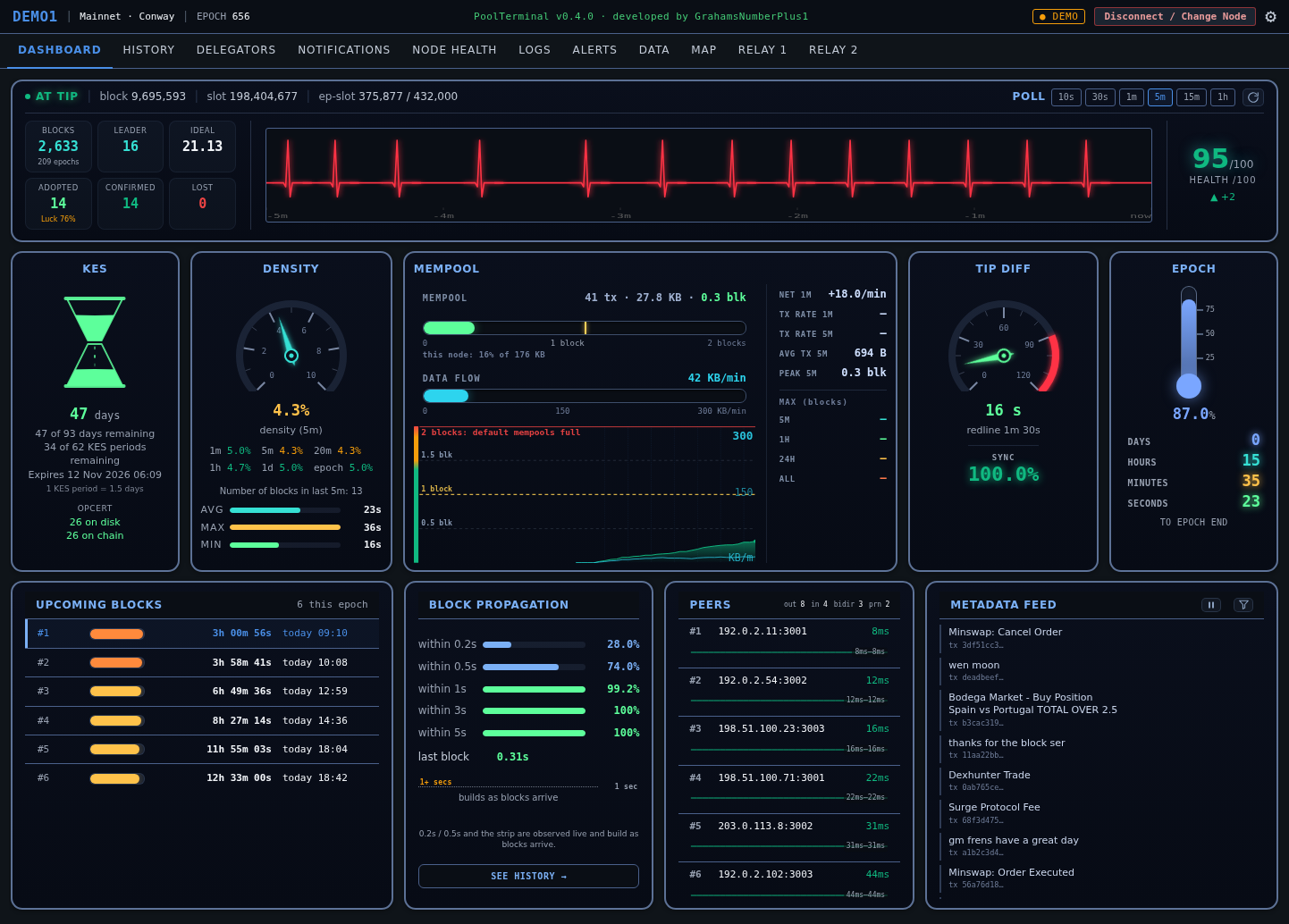This screenshot has height=924, width=1289.
Task: Open the metadata feed filter
Action: point(1243,605)
